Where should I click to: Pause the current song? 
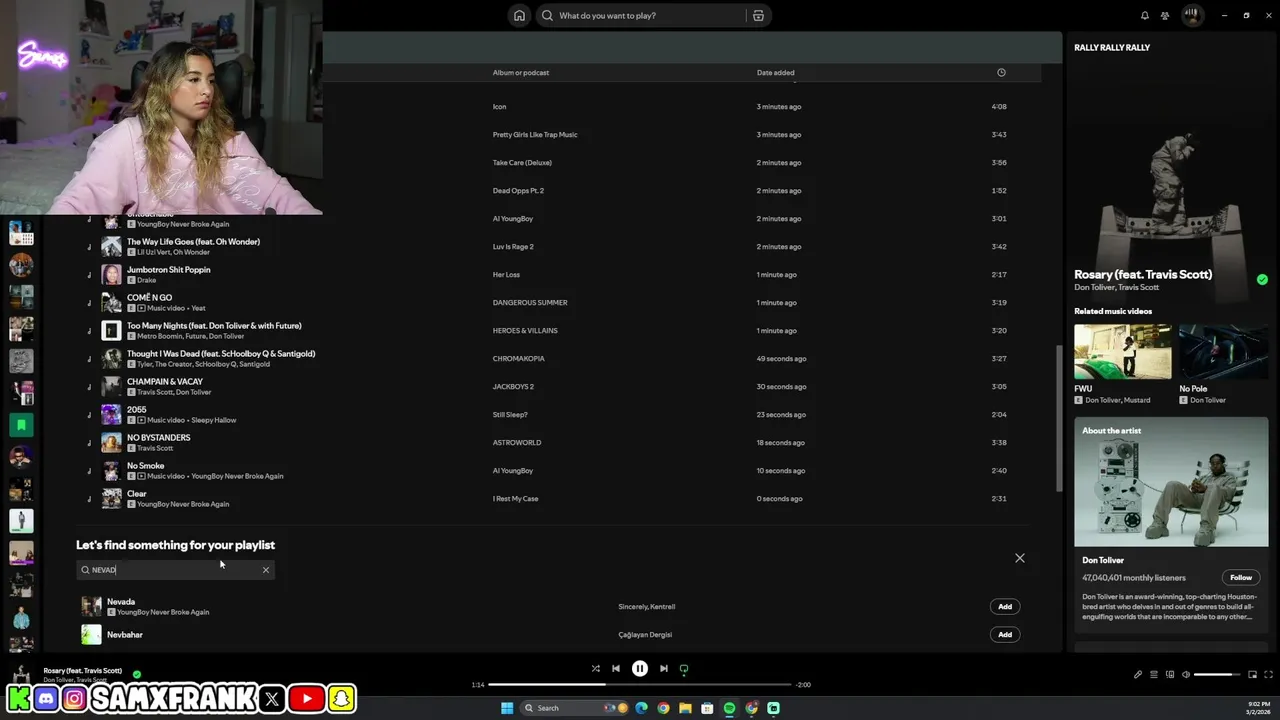tap(640, 668)
